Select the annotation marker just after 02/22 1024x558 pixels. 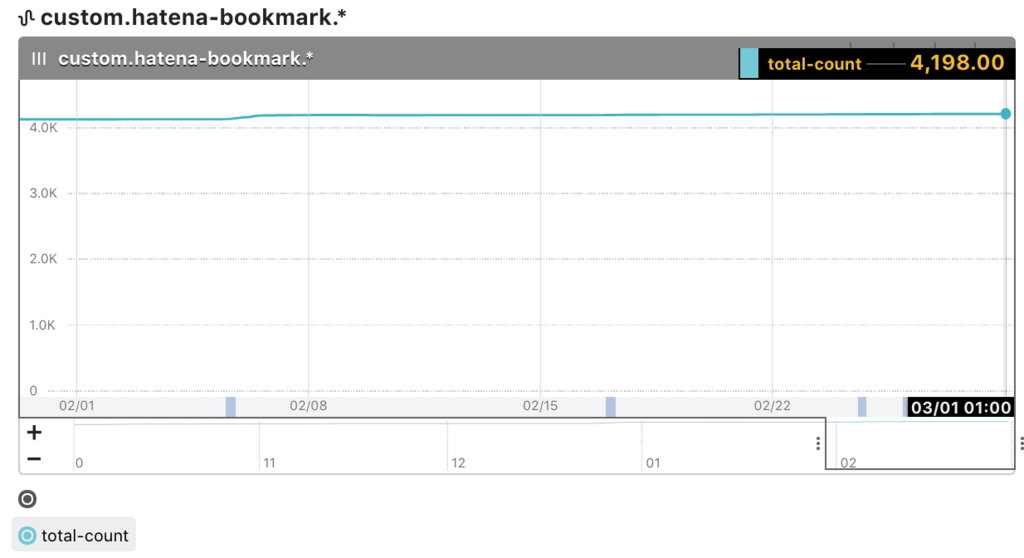point(862,406)
